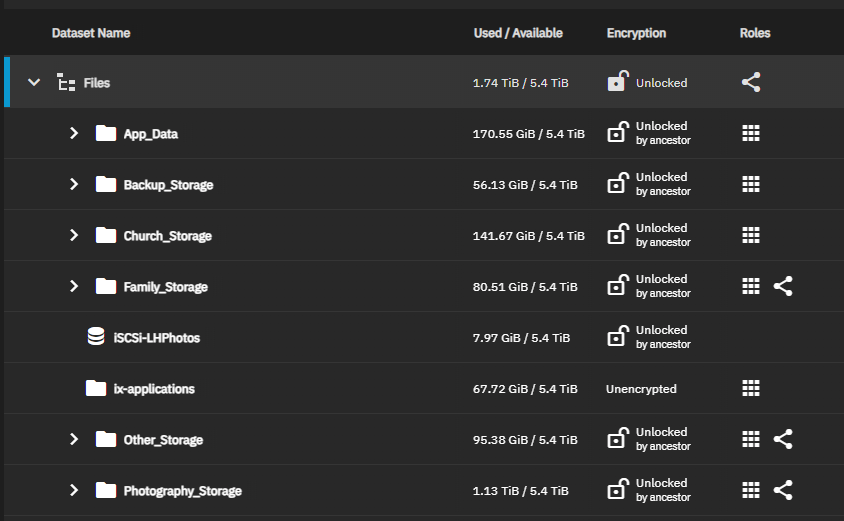
Task: Click the Dataset Name column header
Action: [91, 33]
